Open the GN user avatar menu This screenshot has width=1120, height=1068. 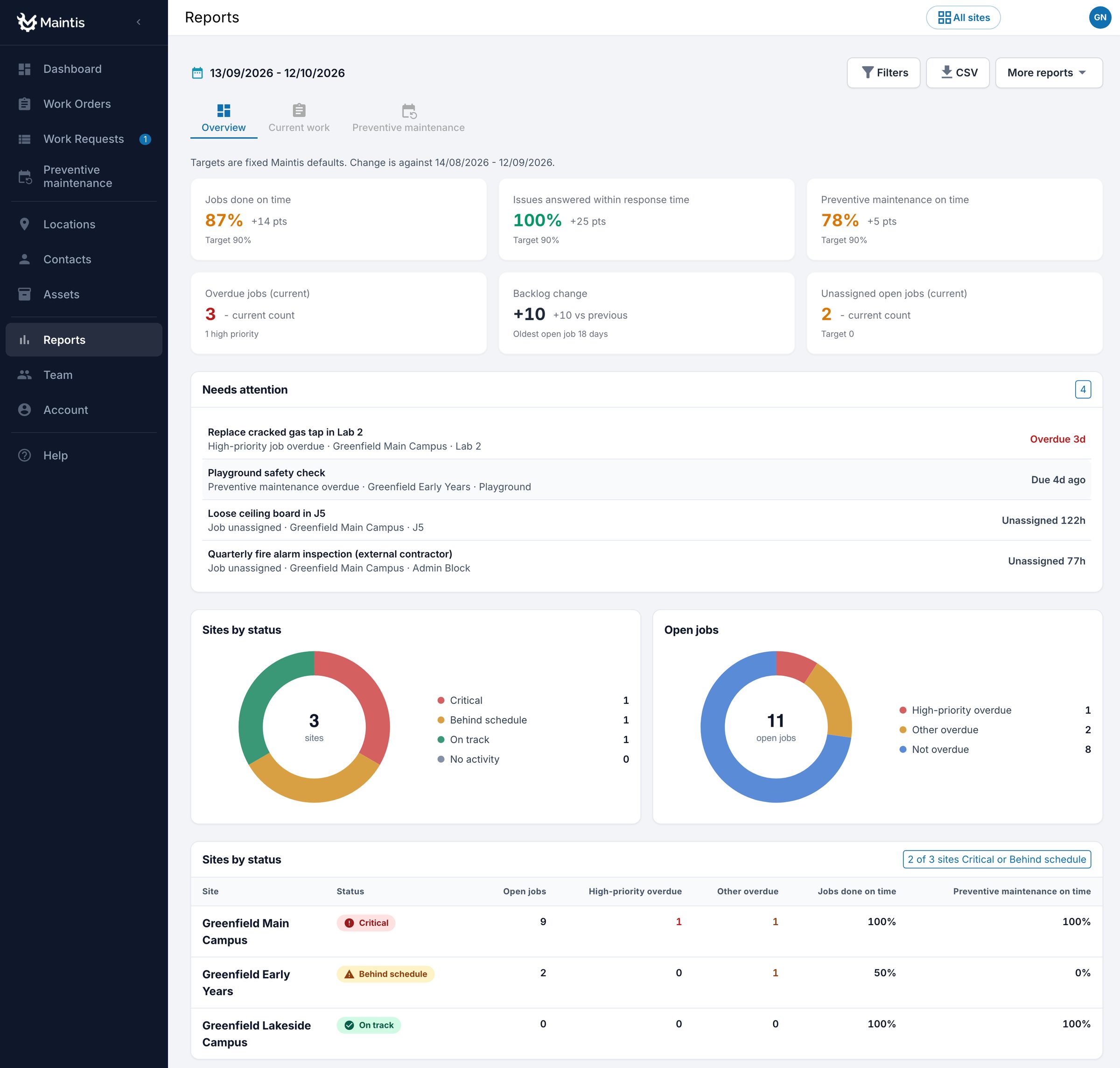[x=1099, y=18]
